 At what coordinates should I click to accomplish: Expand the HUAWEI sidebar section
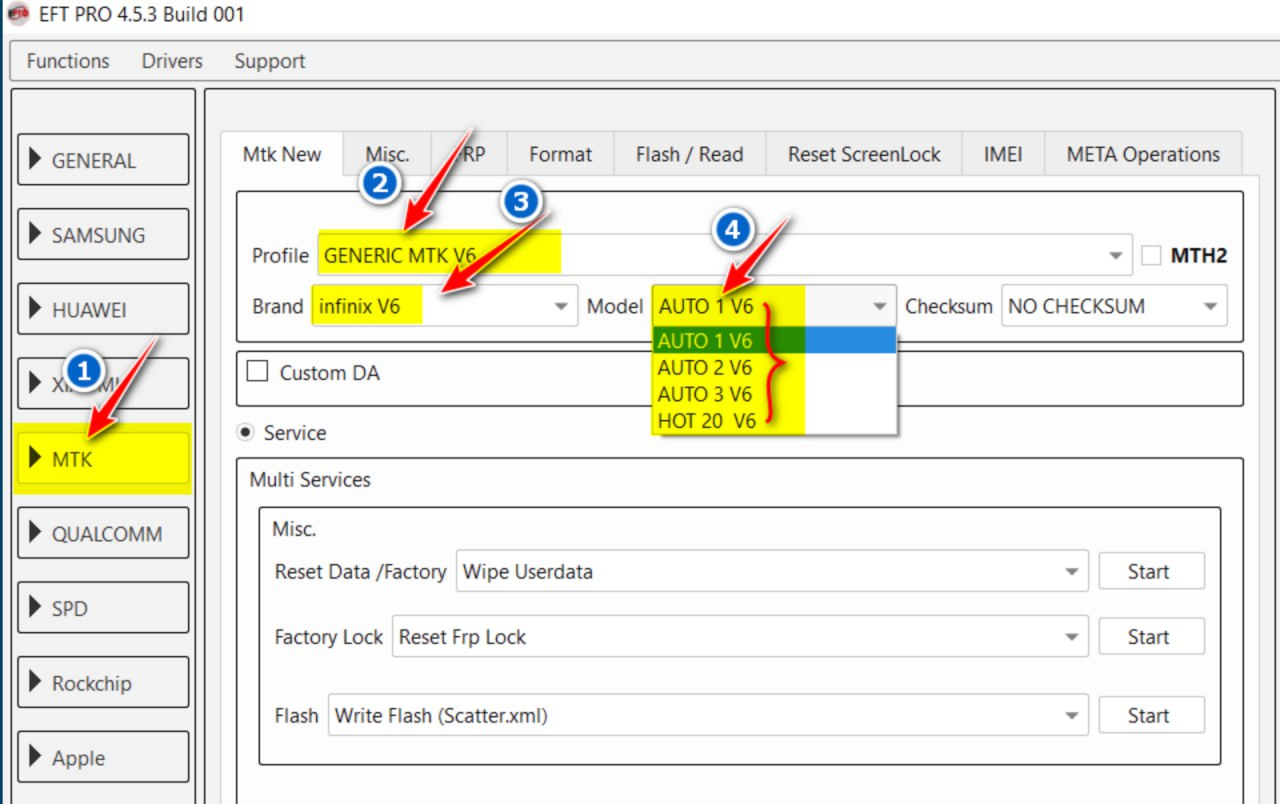click(x=103, y=310)
